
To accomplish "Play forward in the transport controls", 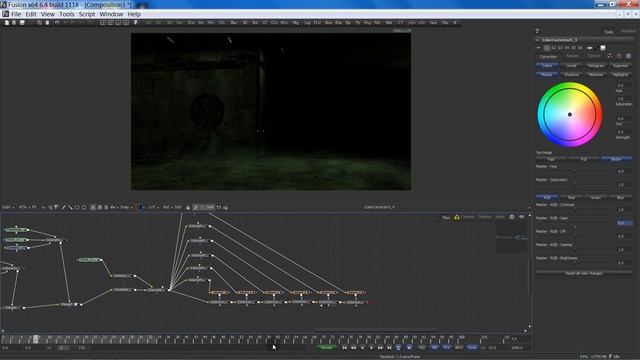I will (x=371, y=348).
